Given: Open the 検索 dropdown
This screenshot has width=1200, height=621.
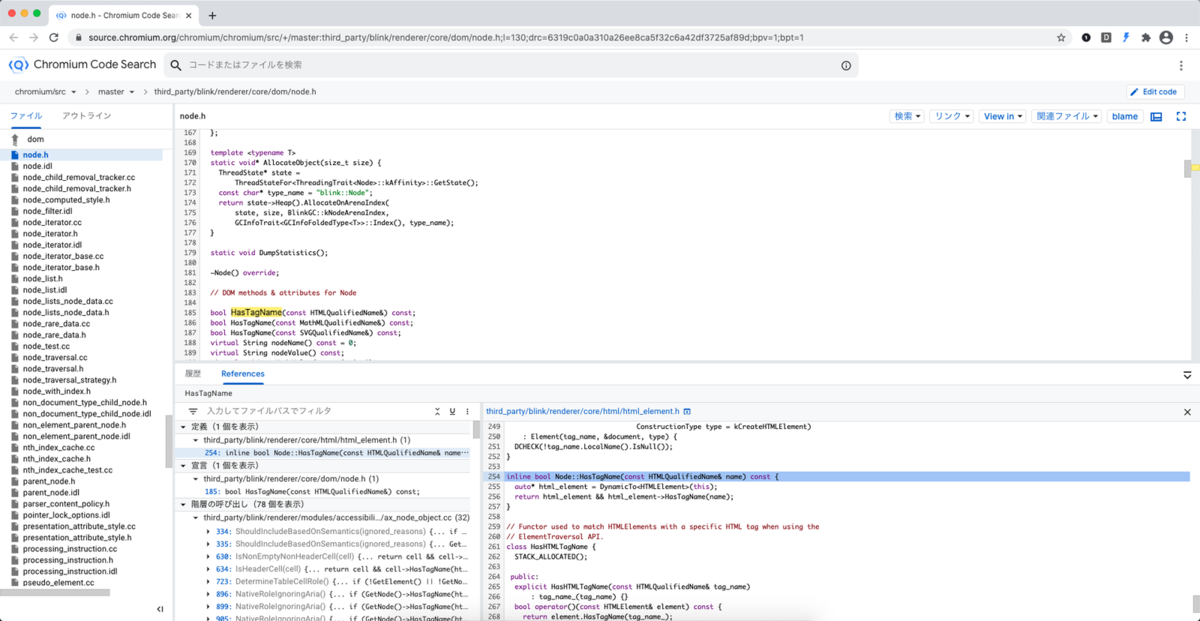Looking at the screenshot, I should click(x=906, y=116).
